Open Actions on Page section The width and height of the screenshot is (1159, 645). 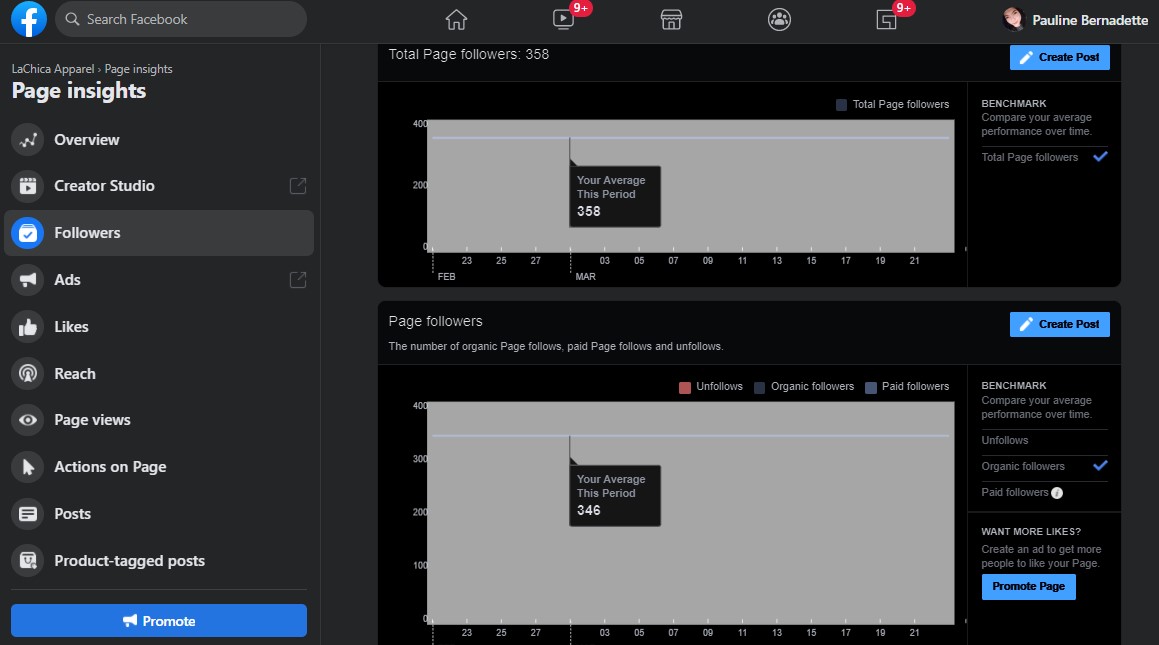[x=159, y=467]
